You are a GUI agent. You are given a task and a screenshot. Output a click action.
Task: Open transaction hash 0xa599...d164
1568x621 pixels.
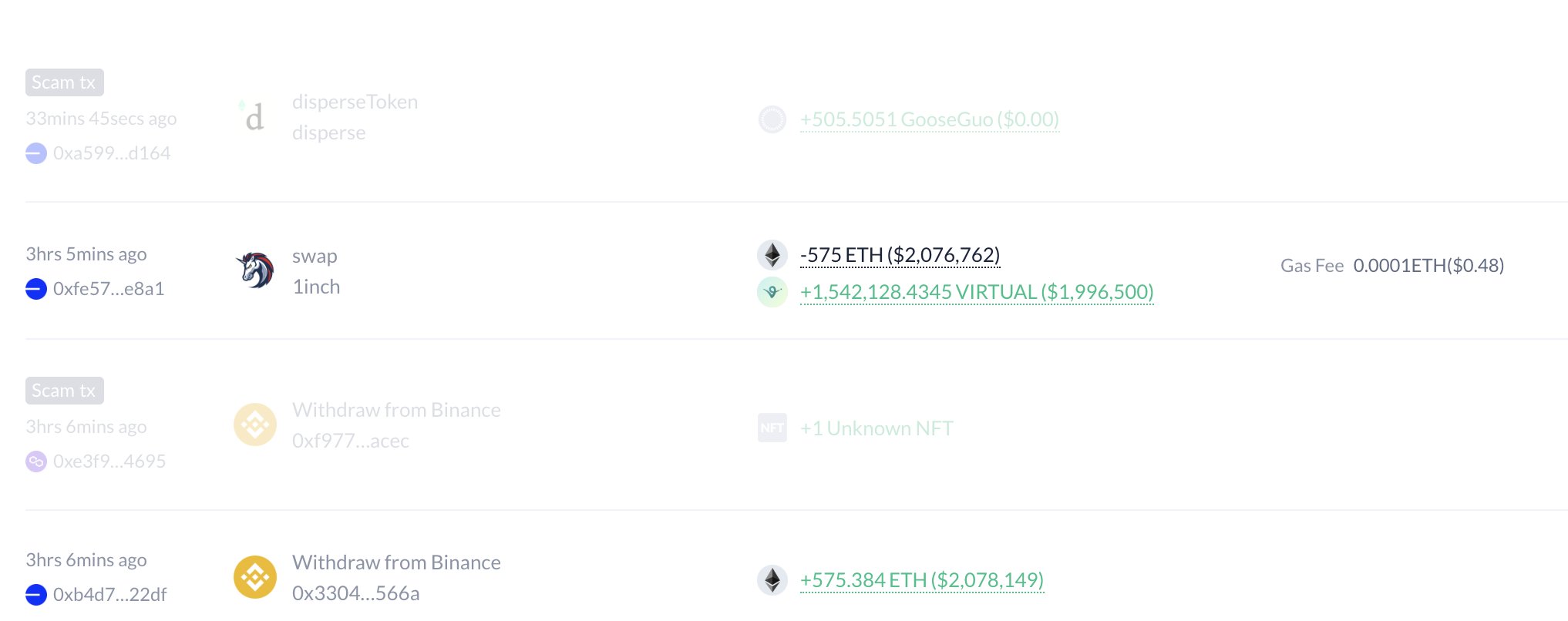tap(112, 153)
